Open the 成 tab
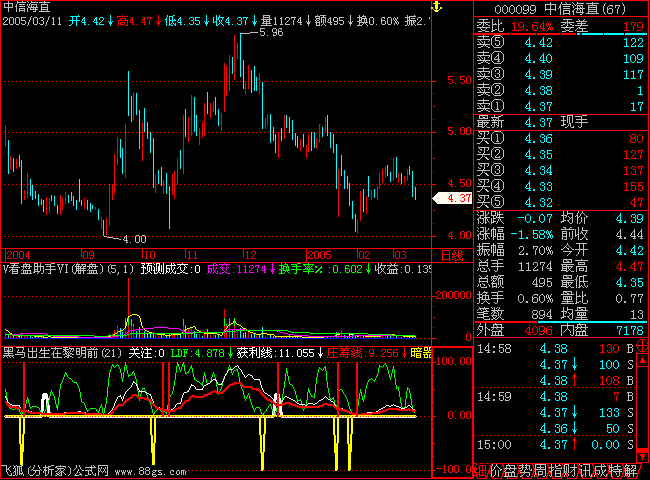 [600, 471]
